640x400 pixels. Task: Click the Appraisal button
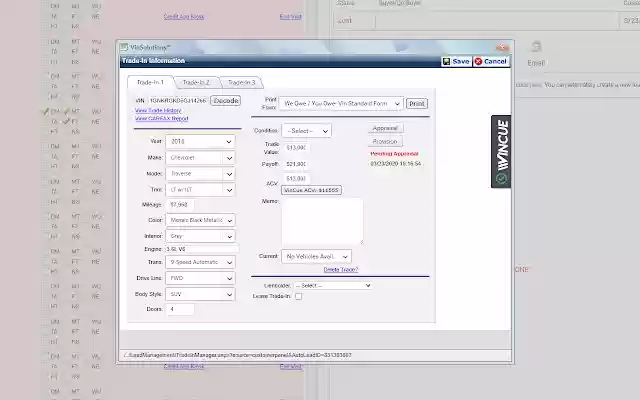point(385,128)
